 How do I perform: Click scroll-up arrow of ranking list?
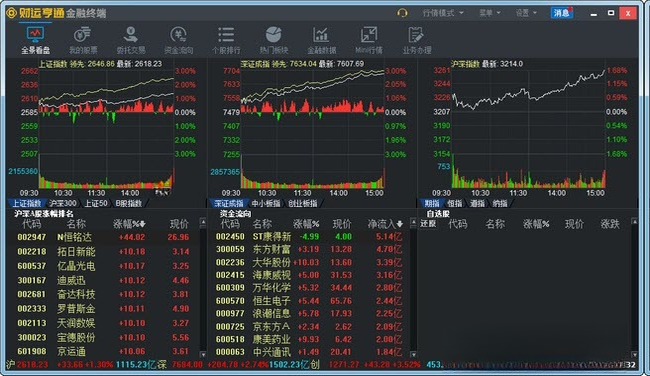203,223
